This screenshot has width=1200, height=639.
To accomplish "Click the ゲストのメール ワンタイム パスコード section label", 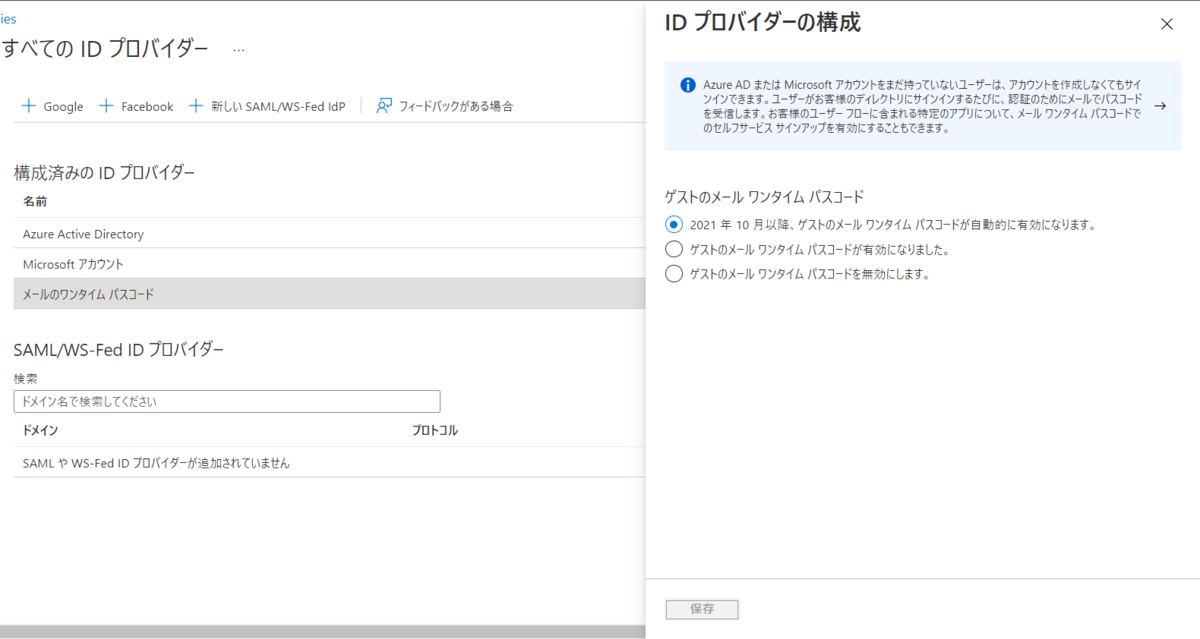I will click(x=764, y=197).
